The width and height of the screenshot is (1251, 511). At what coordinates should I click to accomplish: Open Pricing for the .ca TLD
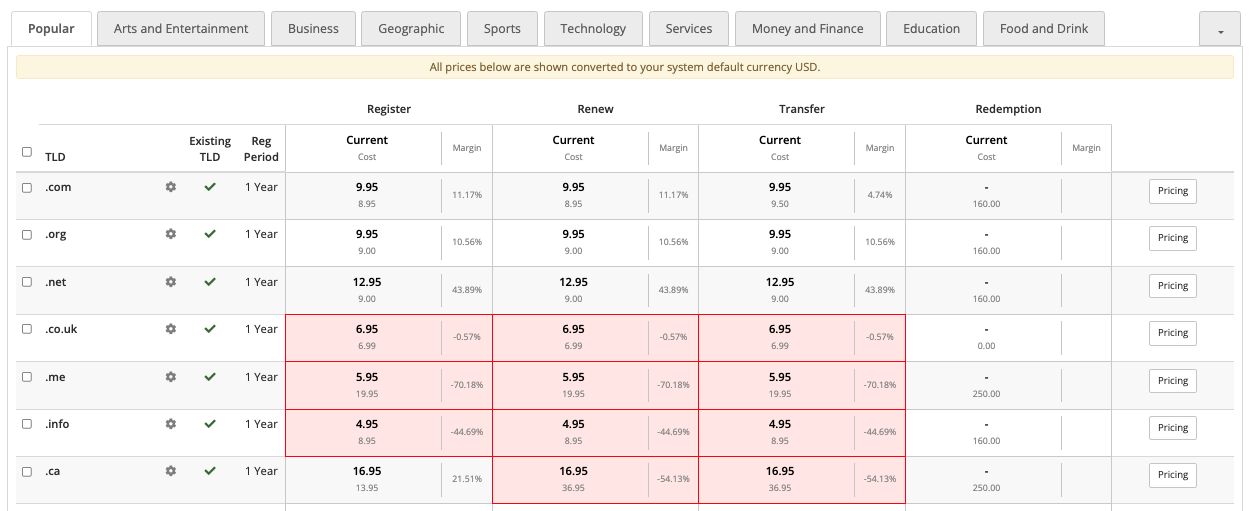tap(1173, 475)
